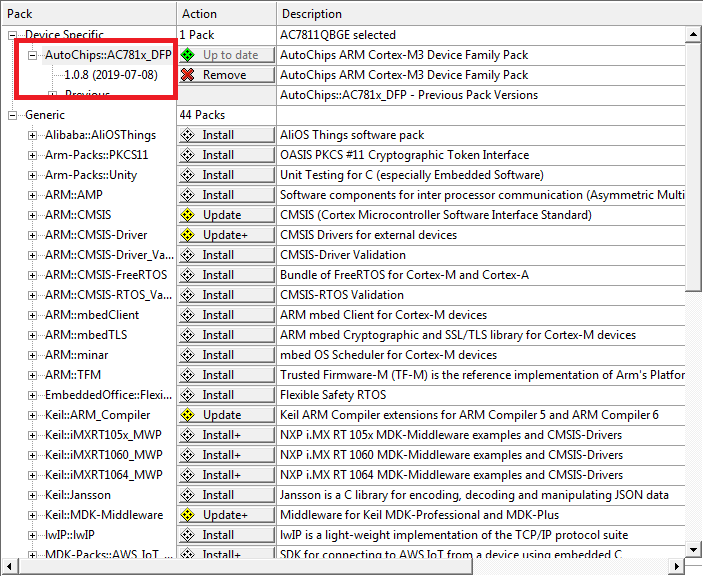Click the install icon for Arm-Packs::Unity
The height and width of the screenshot is (577, 704).
click(187, 175)
